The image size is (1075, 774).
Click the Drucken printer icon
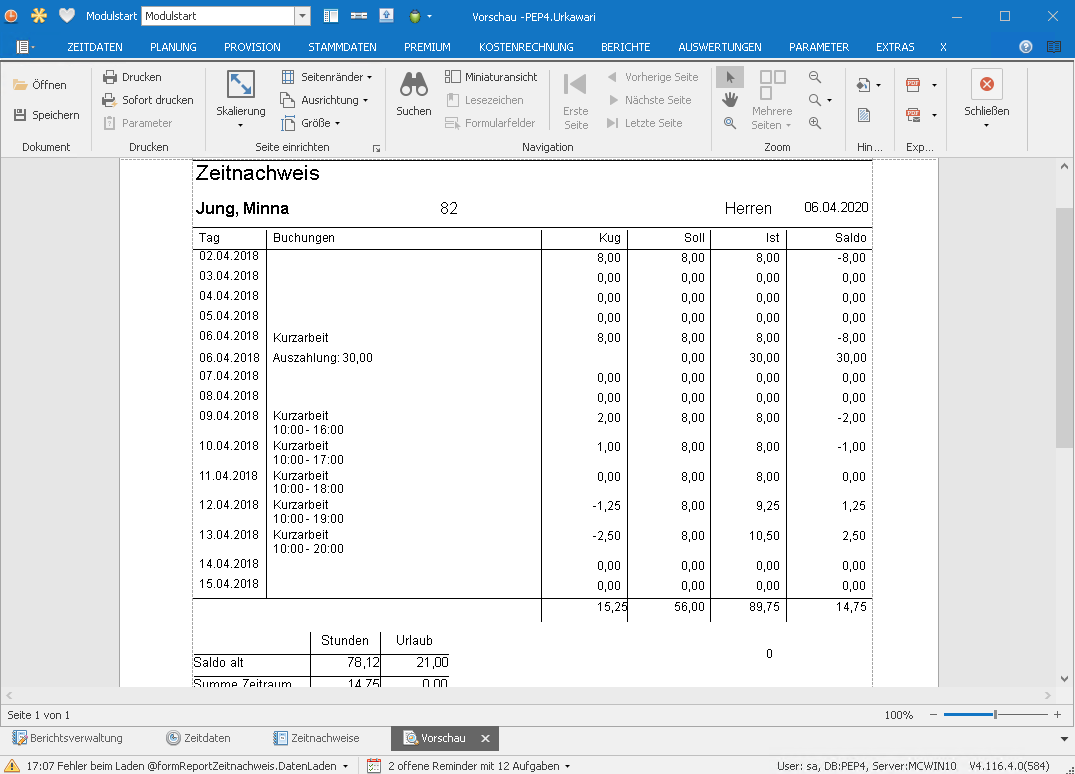(110, 77)
